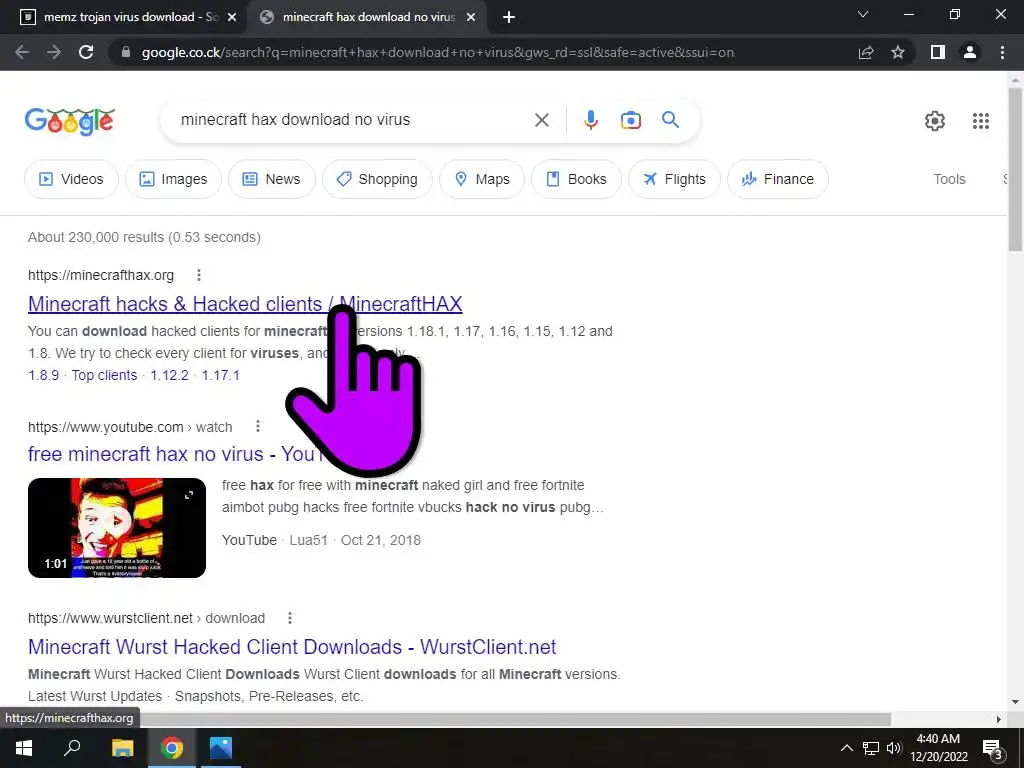This screenshot has height=768, width=1024.
Task: Open the tab search dropdown
Action: (863, 14)
